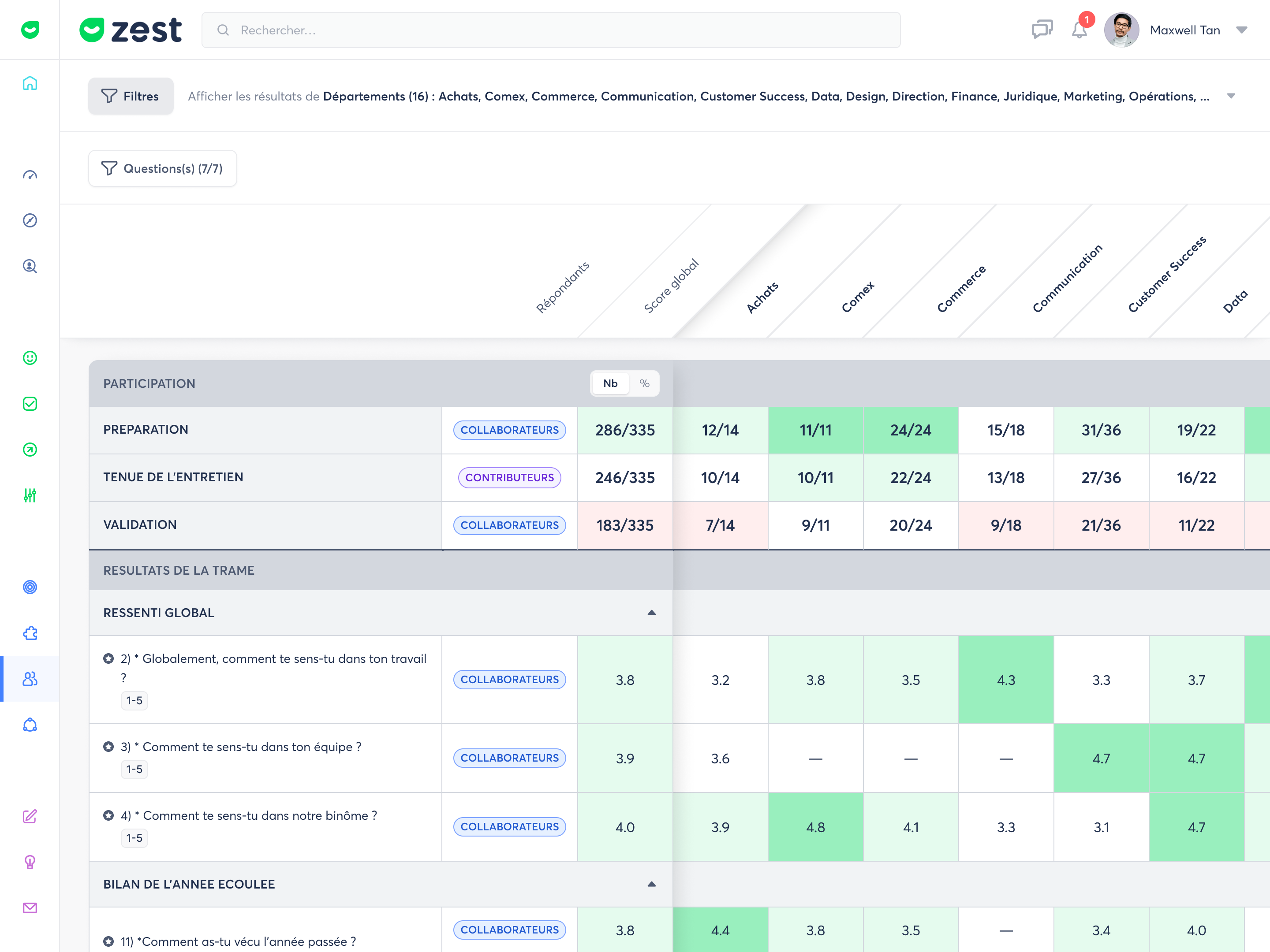This screenshot has width=1270, height=952.
Task: Select the smiley face sidebar icon
Action: point(30,358)
